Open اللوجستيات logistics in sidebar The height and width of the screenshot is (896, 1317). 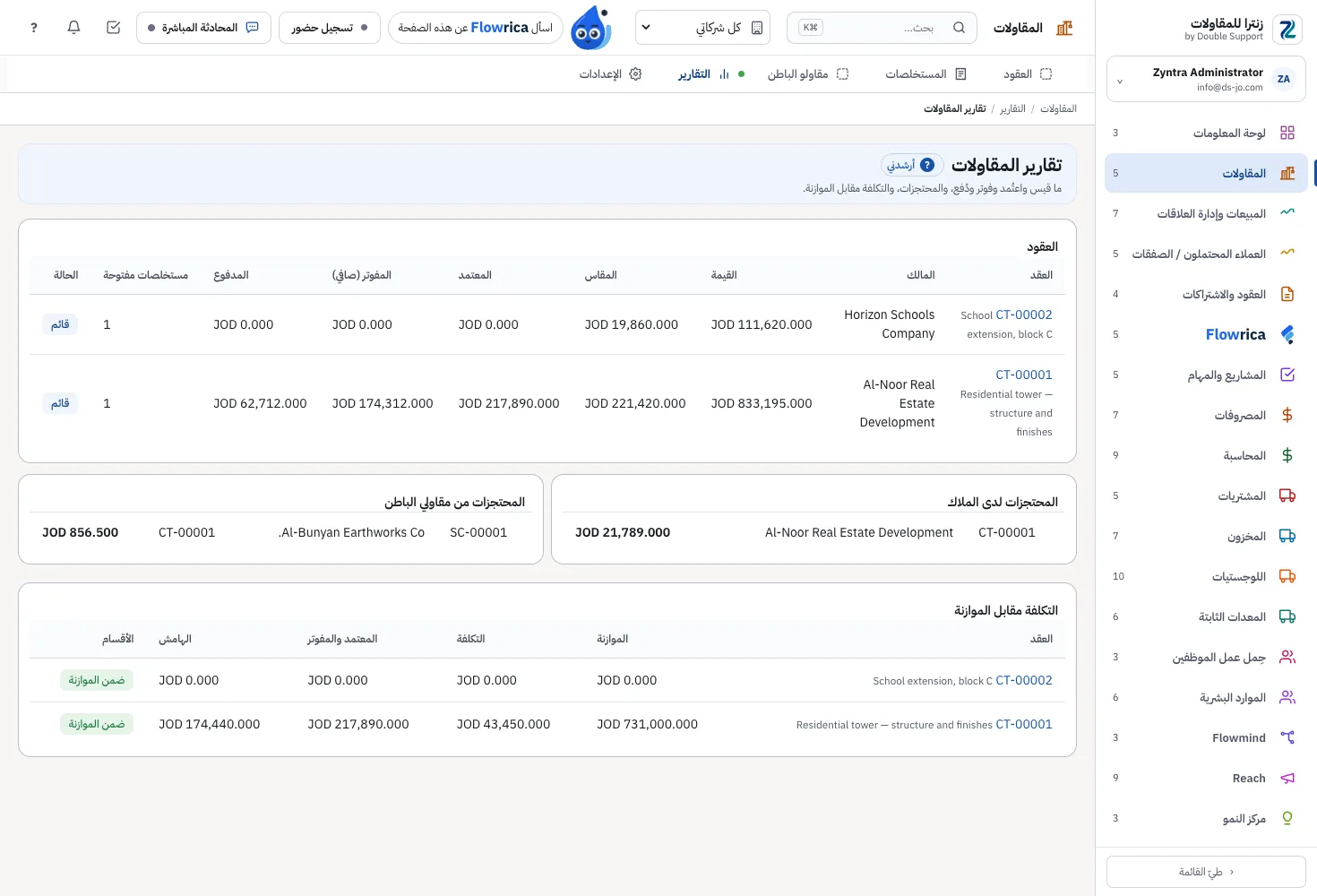(1206, 576)
